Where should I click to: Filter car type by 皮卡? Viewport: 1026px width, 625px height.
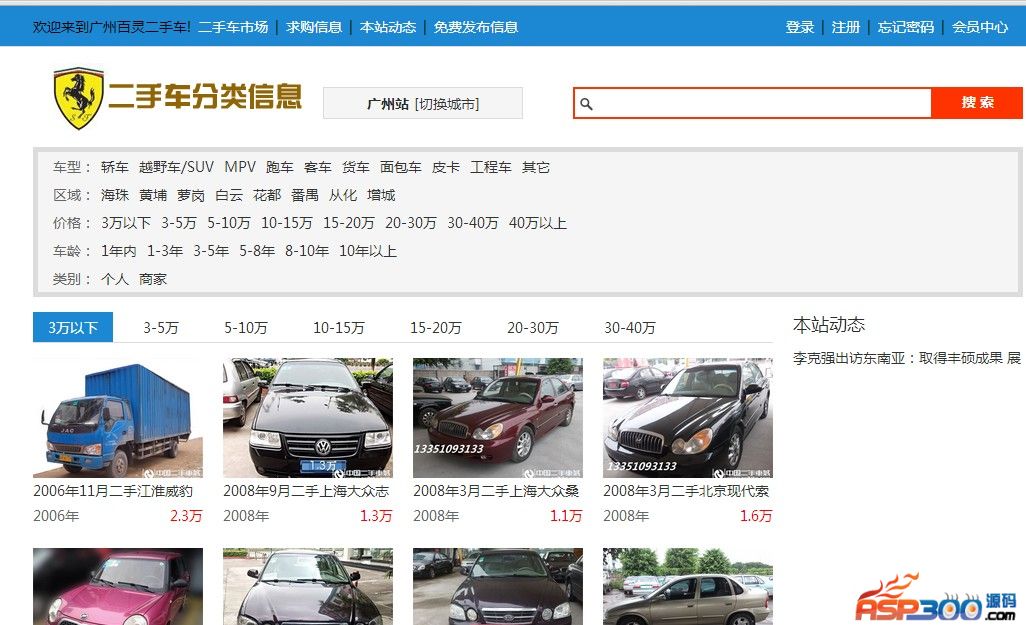click(x=446, y=167)
